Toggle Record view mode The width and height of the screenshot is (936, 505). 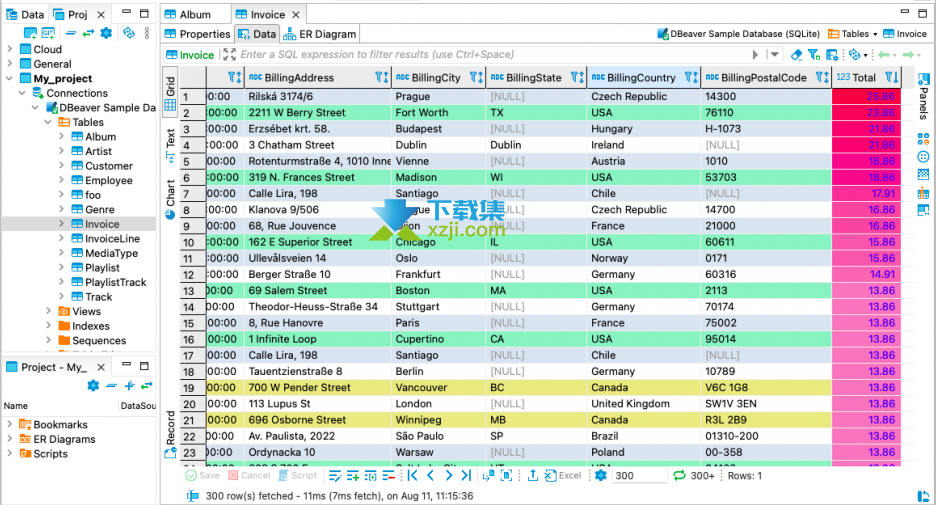tap(170, 435)
